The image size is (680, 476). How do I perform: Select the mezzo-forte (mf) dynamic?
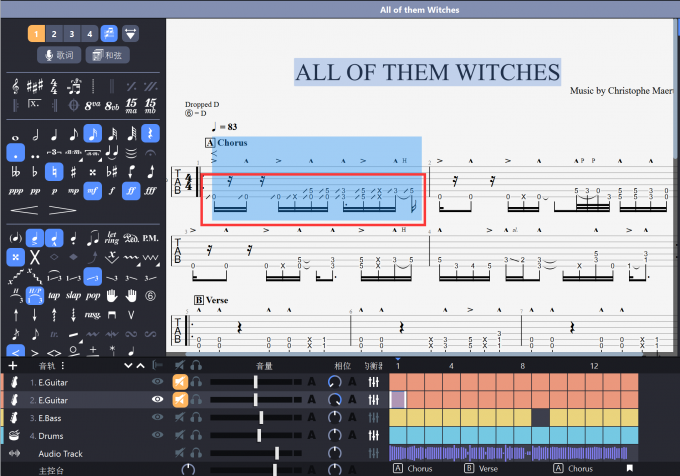pyautogui.click(x=92, y=189)
